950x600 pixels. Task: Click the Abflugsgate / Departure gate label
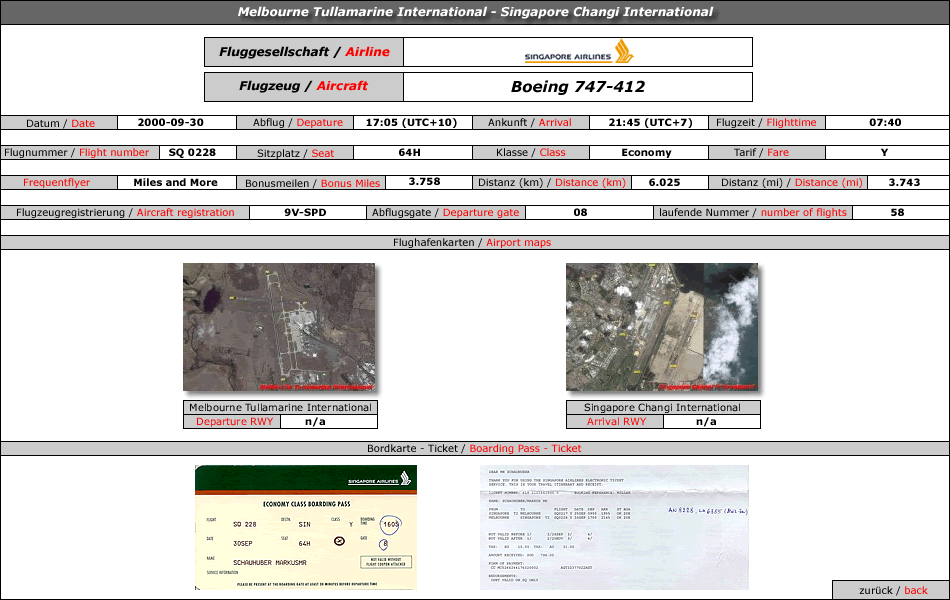(x=445, y=213)
